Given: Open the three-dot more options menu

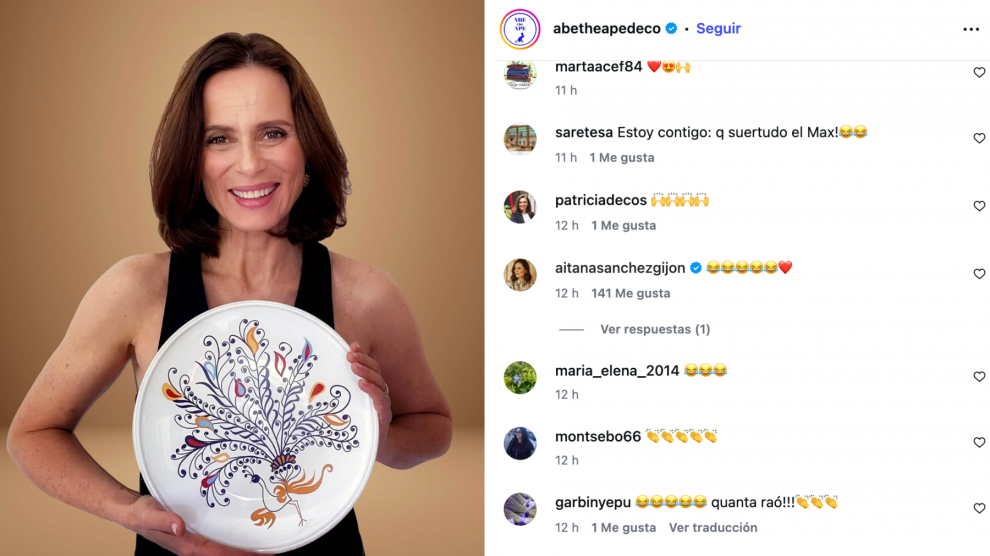Looking at the screenshot, I should coord(970,29).
